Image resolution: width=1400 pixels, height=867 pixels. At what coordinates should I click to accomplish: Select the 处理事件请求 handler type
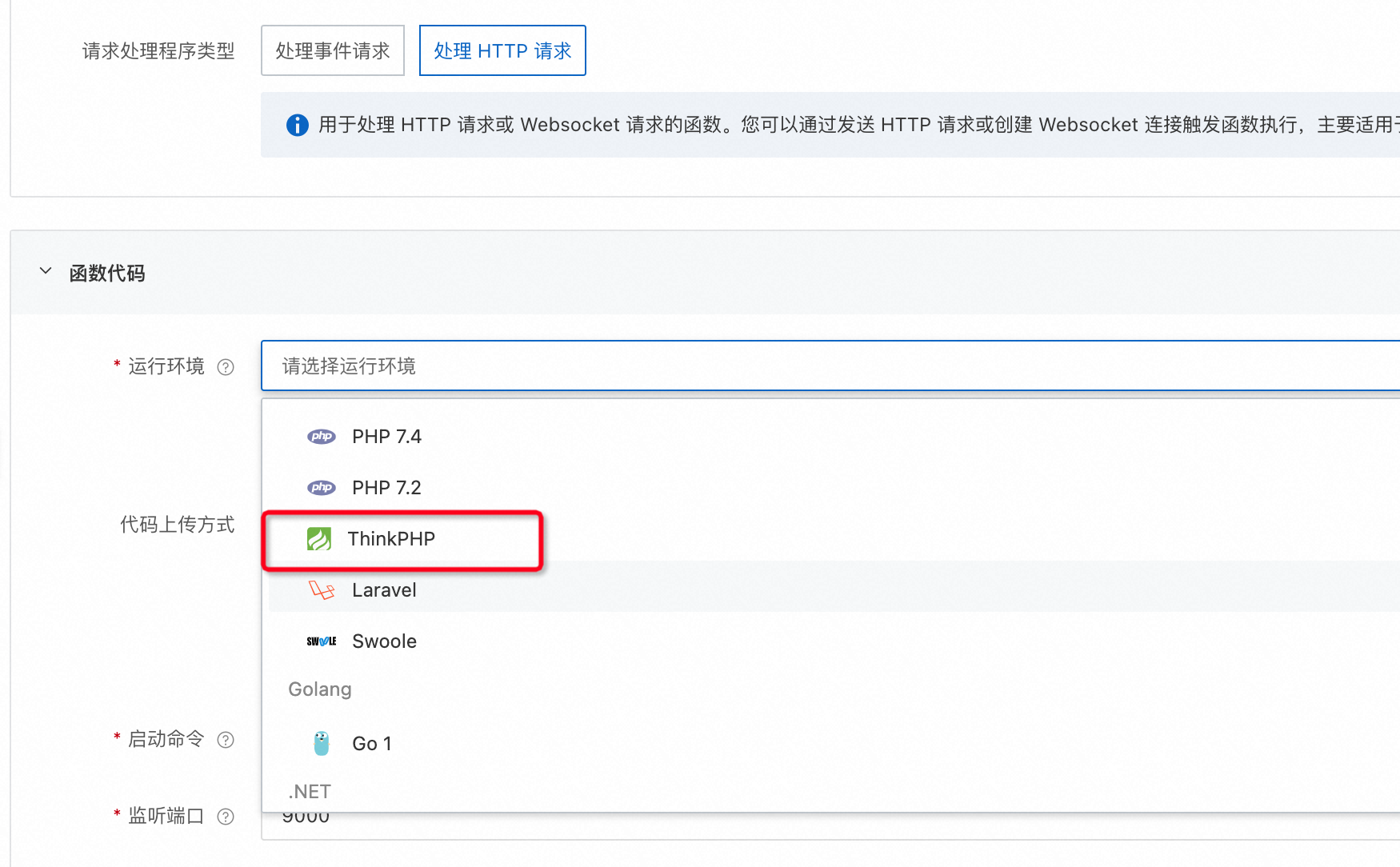click(x=333, y=50)
